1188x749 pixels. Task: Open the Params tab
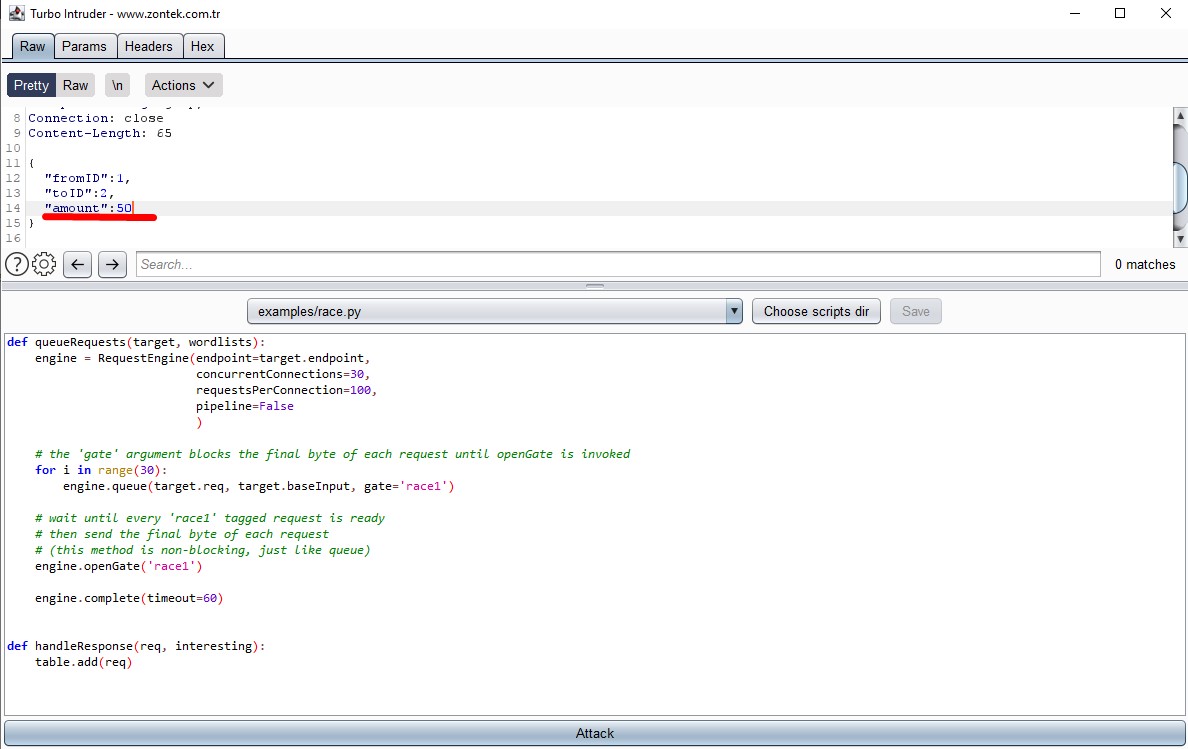point(85,45)
